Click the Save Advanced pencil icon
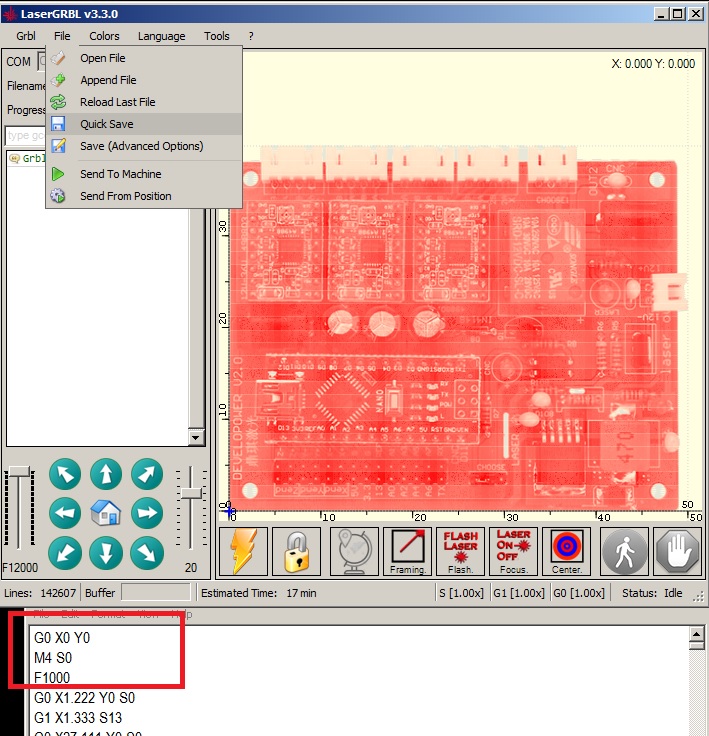 [58, 146]
